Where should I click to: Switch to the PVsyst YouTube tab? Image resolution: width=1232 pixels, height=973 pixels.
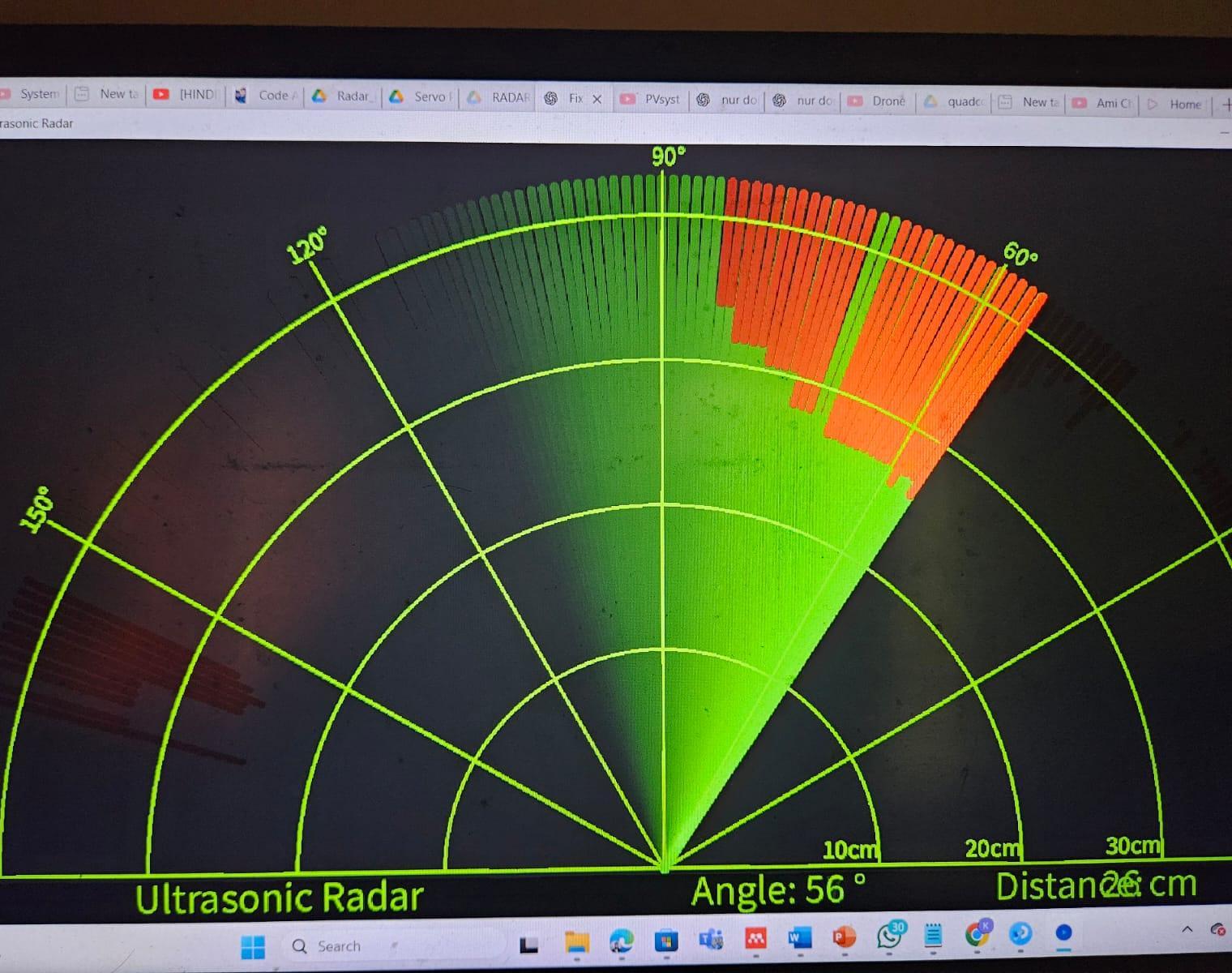point(662,99)
